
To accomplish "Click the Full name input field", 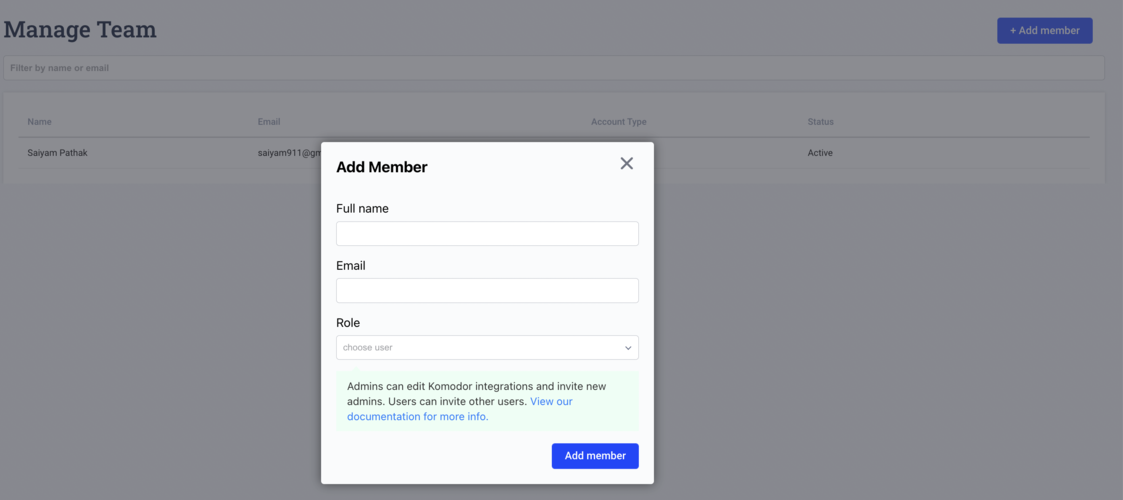I will point(487,234).
